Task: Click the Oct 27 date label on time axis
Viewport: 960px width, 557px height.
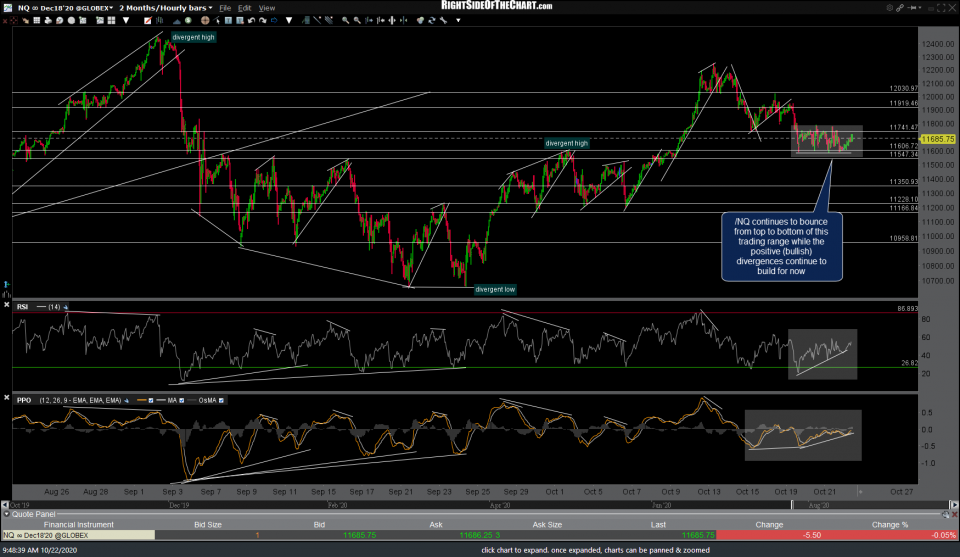Action: 901,492
